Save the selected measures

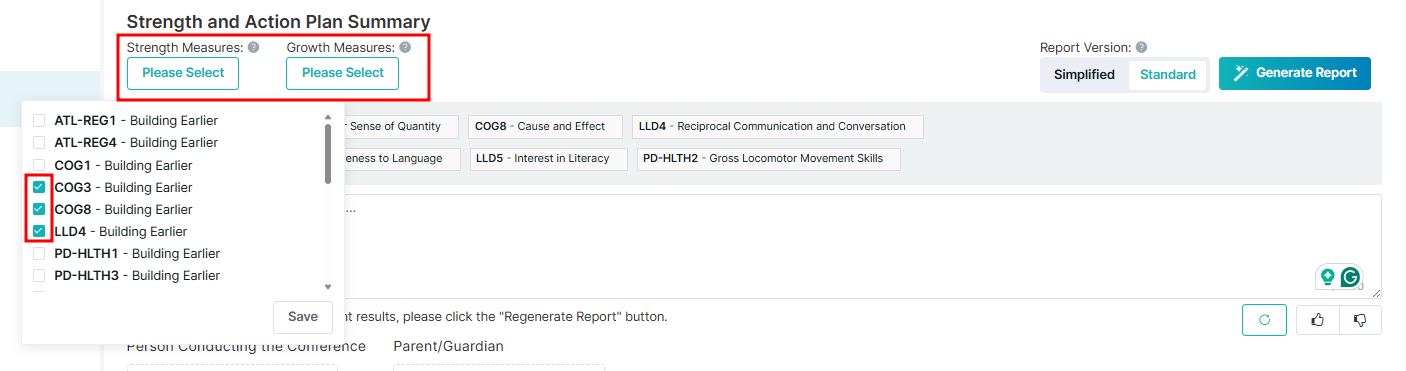[303, 317]
